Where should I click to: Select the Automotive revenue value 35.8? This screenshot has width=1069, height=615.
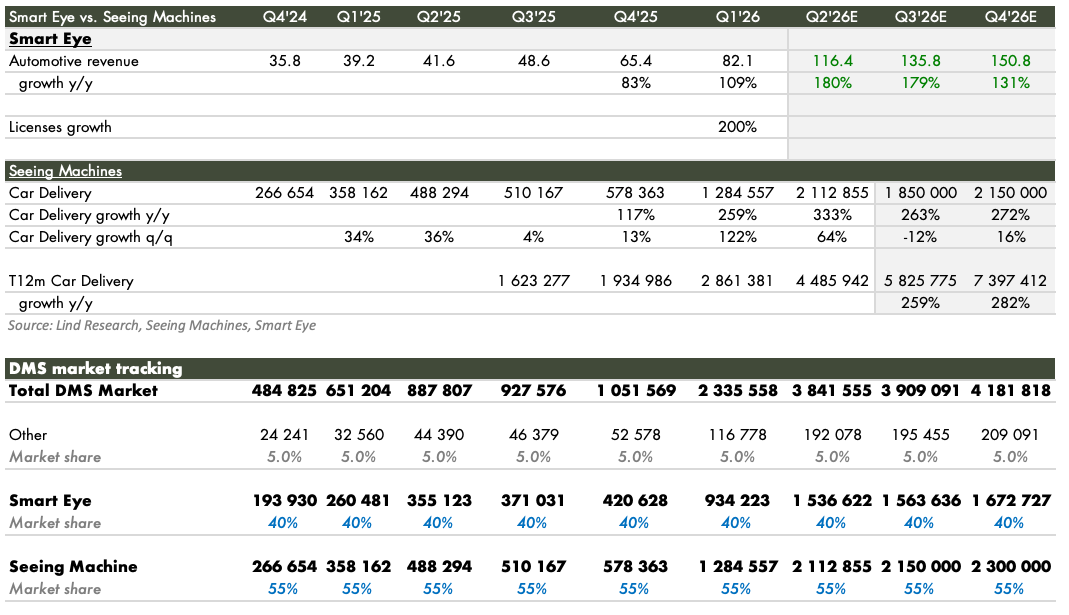[285, 61]
